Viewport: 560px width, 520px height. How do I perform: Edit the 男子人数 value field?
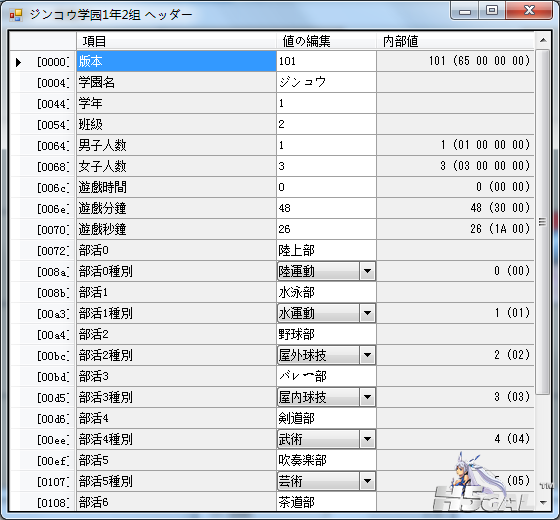326,145
